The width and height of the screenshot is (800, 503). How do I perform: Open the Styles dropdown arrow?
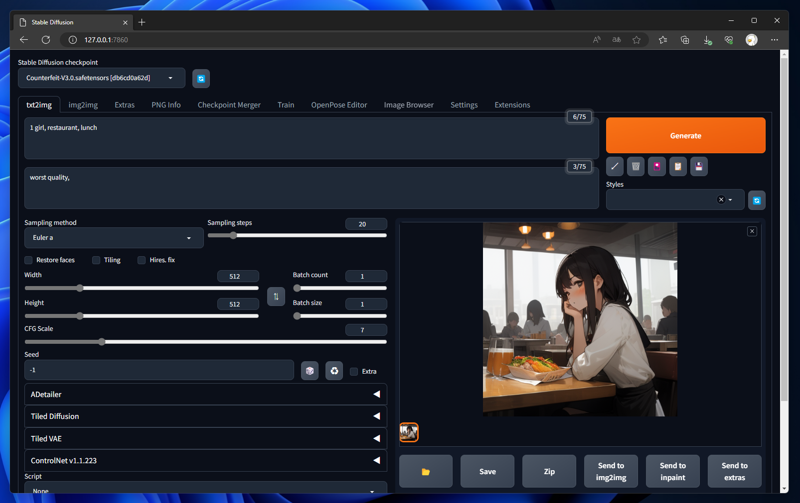[730, 199]
